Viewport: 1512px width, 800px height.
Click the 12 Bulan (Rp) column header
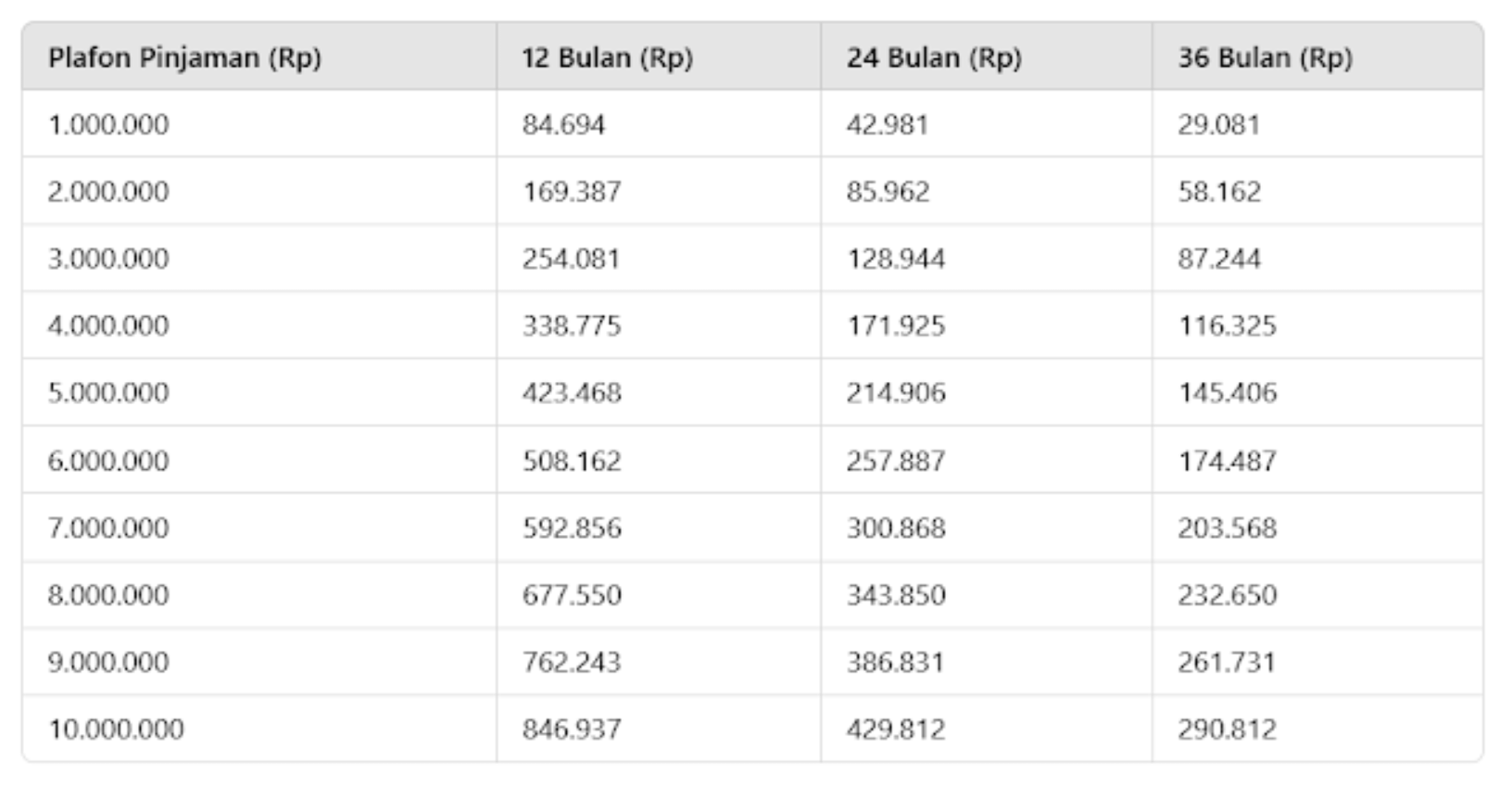607,57
